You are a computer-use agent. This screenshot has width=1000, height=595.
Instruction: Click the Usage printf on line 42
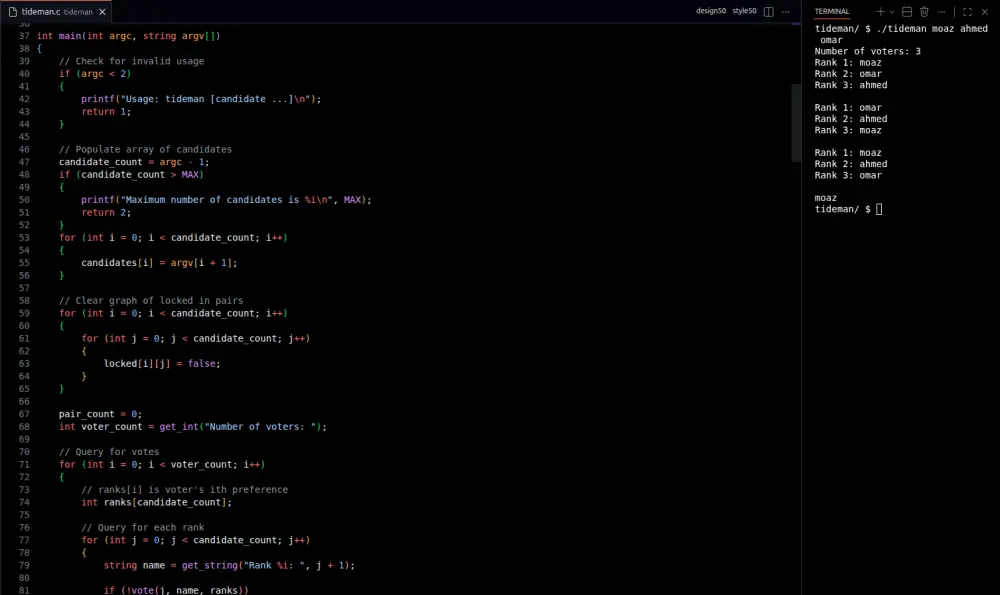pos(201,99)
